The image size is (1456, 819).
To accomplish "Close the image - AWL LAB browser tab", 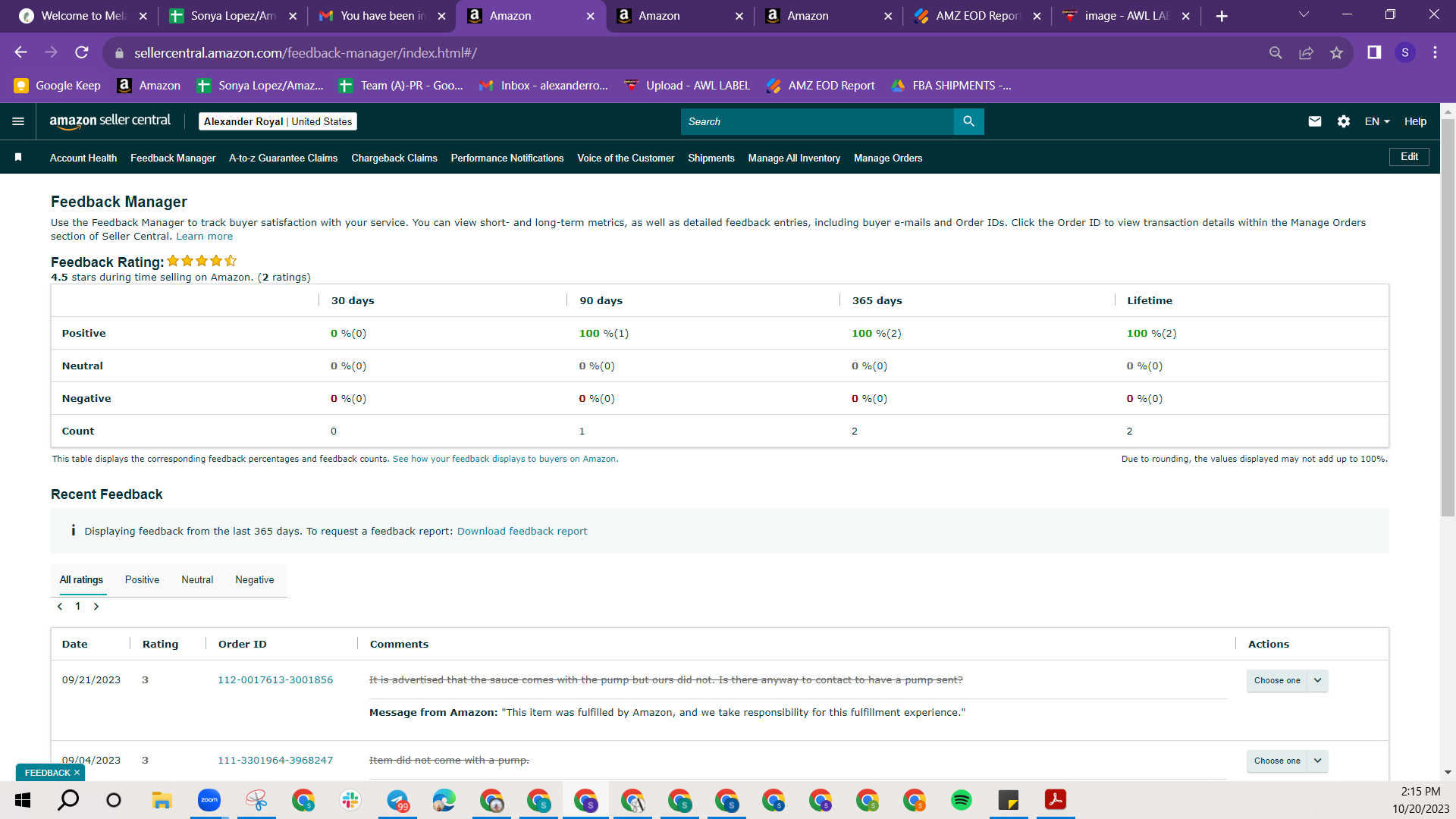I will click(x=1186, y=16).
